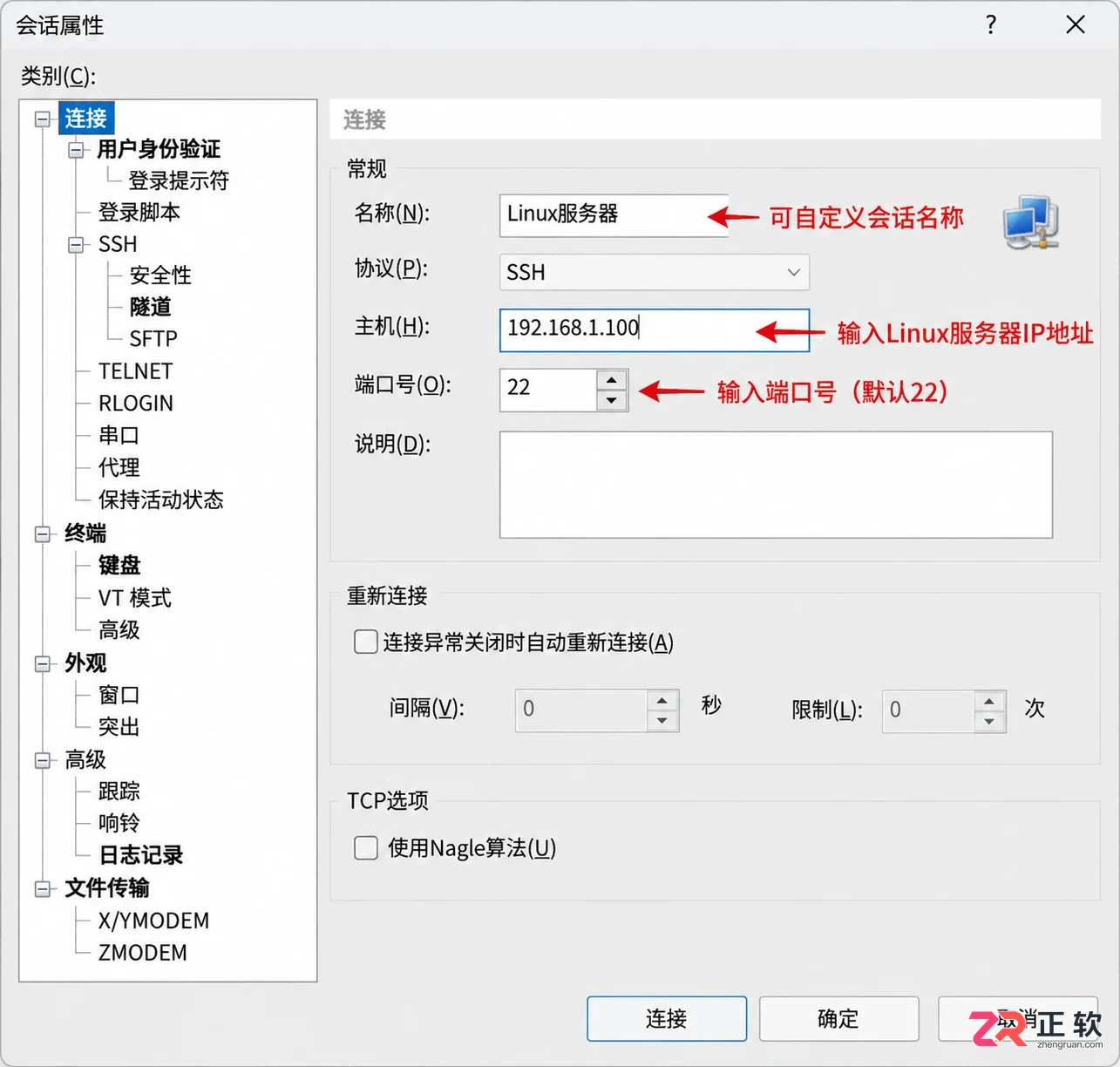
Task: Collapse the 连接 tree node
Action: pos(42,119)
